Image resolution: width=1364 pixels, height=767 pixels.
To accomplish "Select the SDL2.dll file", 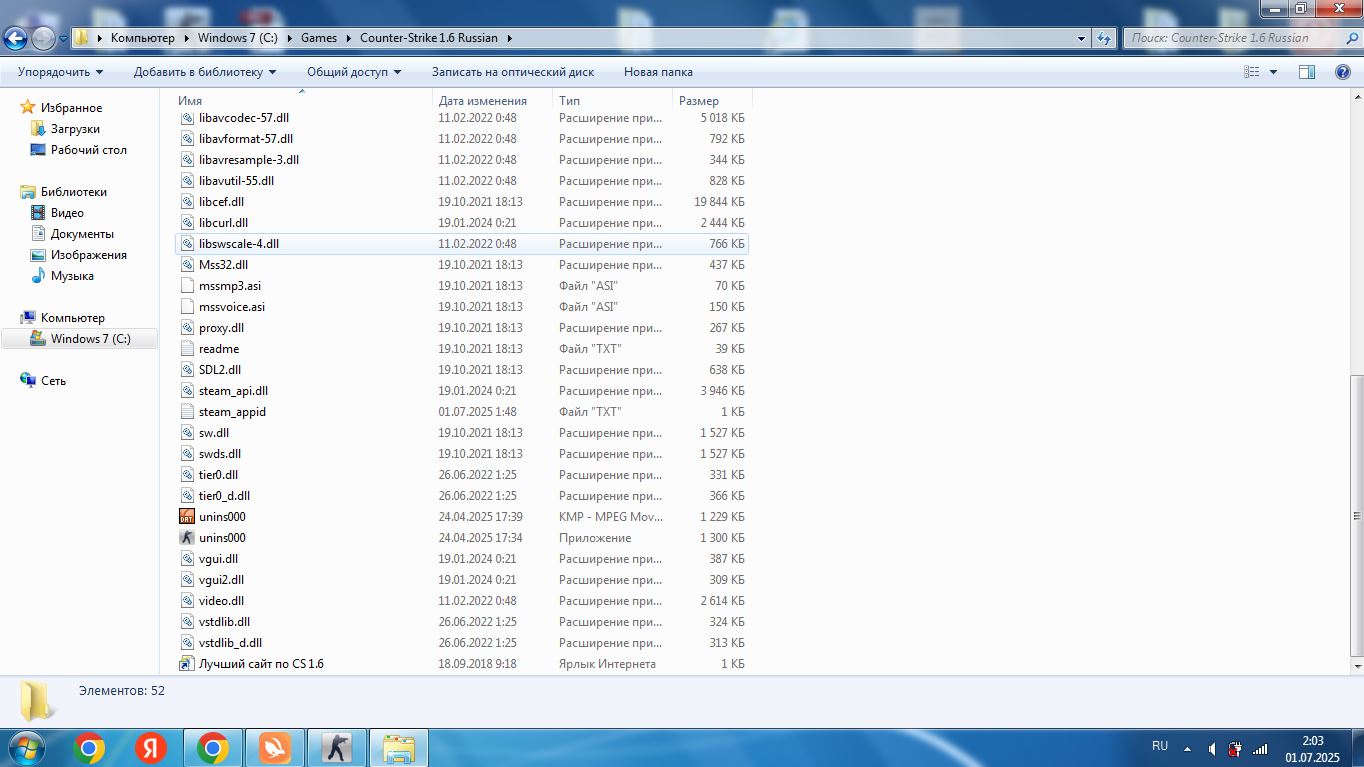I will tap(461, 370).
